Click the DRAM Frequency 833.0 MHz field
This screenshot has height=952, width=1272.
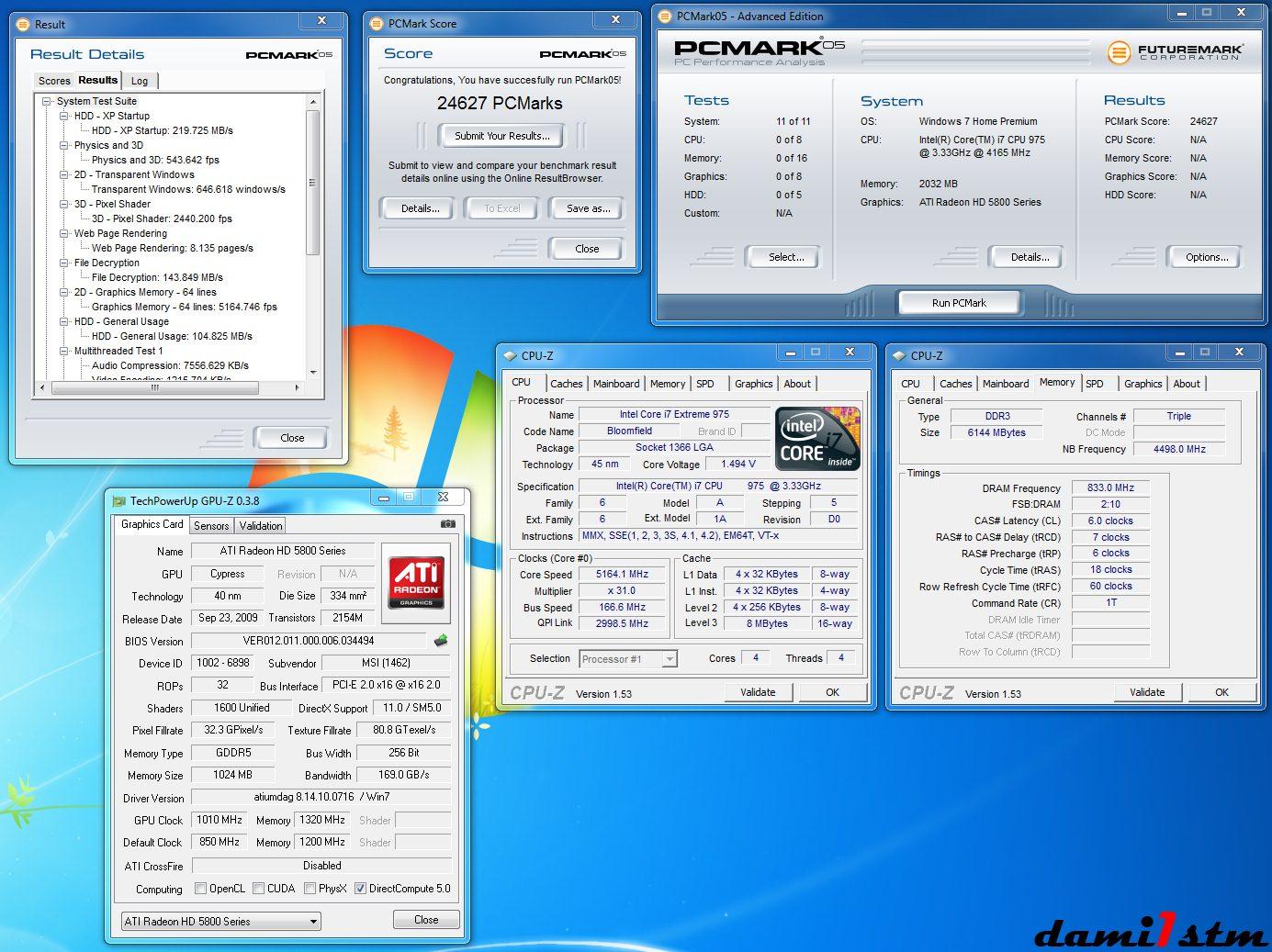(x=1110, y=488)
